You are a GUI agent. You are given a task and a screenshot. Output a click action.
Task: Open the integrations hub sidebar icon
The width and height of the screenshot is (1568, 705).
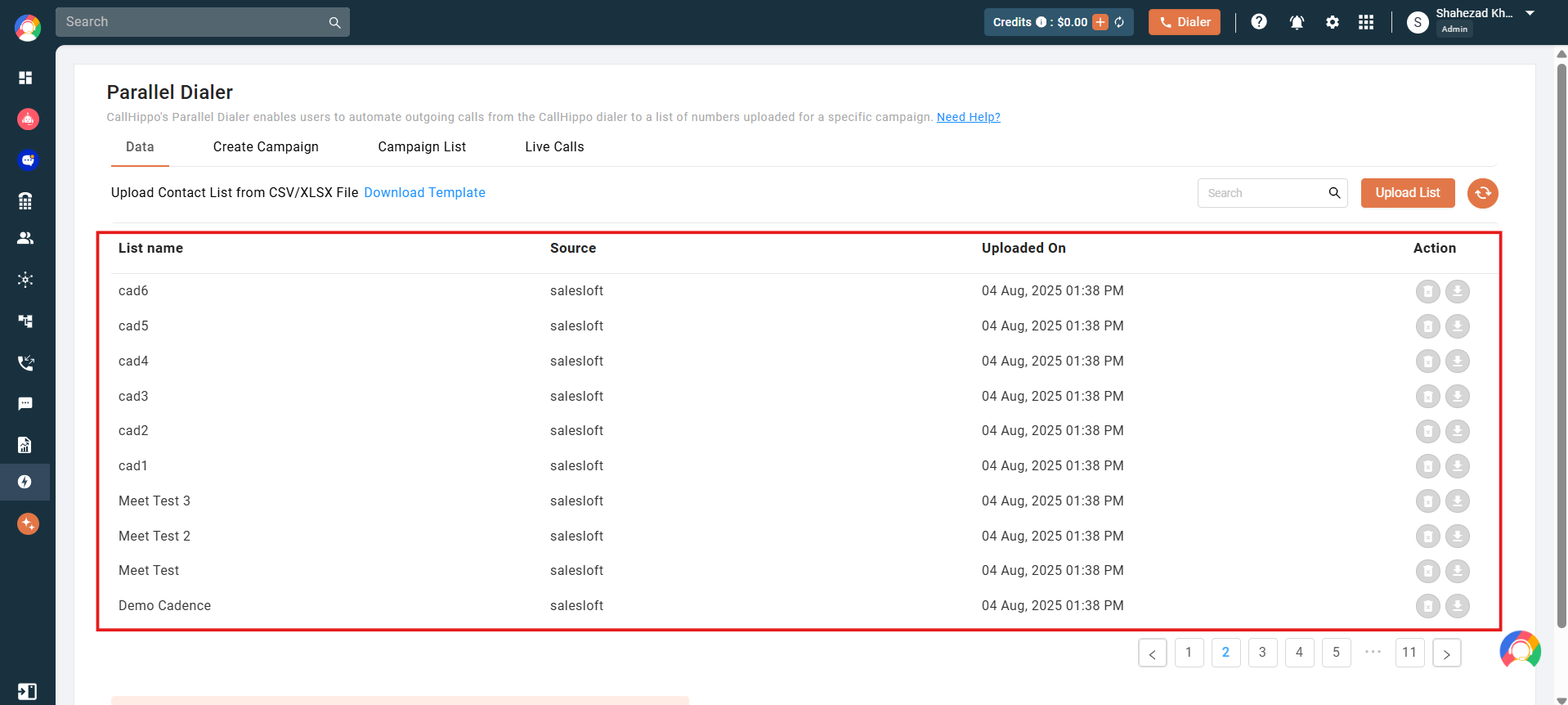click(x=25, y=280)
